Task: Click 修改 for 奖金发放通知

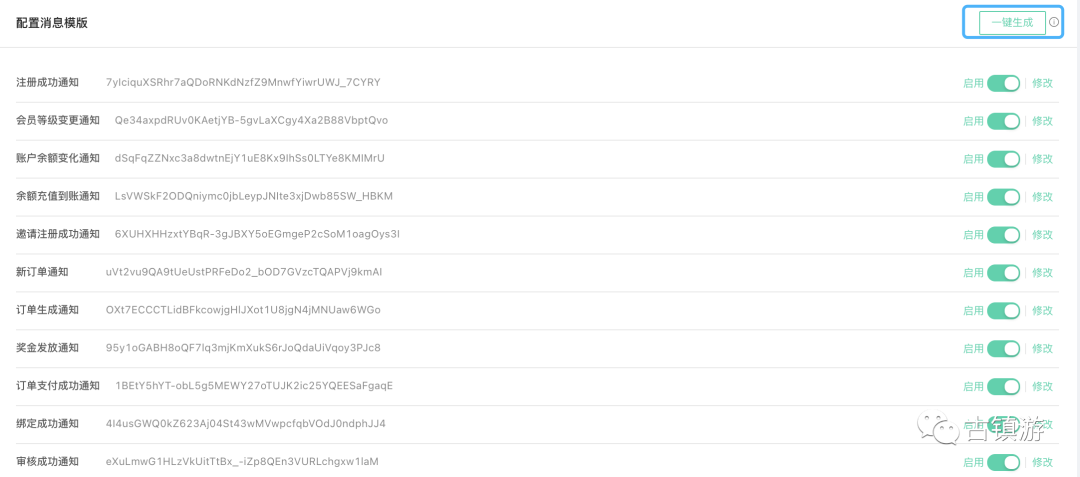Action: pos(1042,348)
